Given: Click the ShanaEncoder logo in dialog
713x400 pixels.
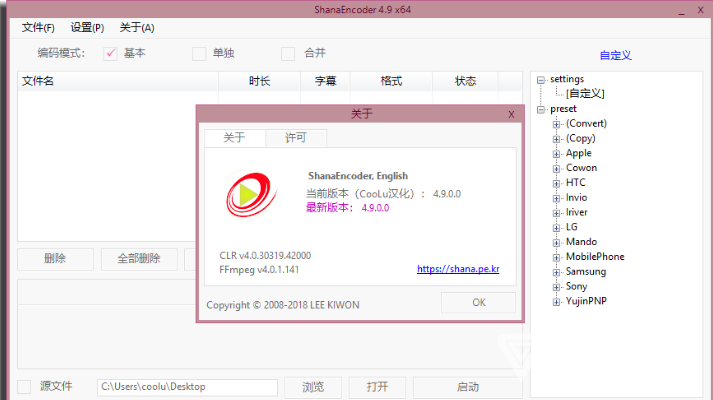Looking at the screenshot, I should (x=251, y=194).
